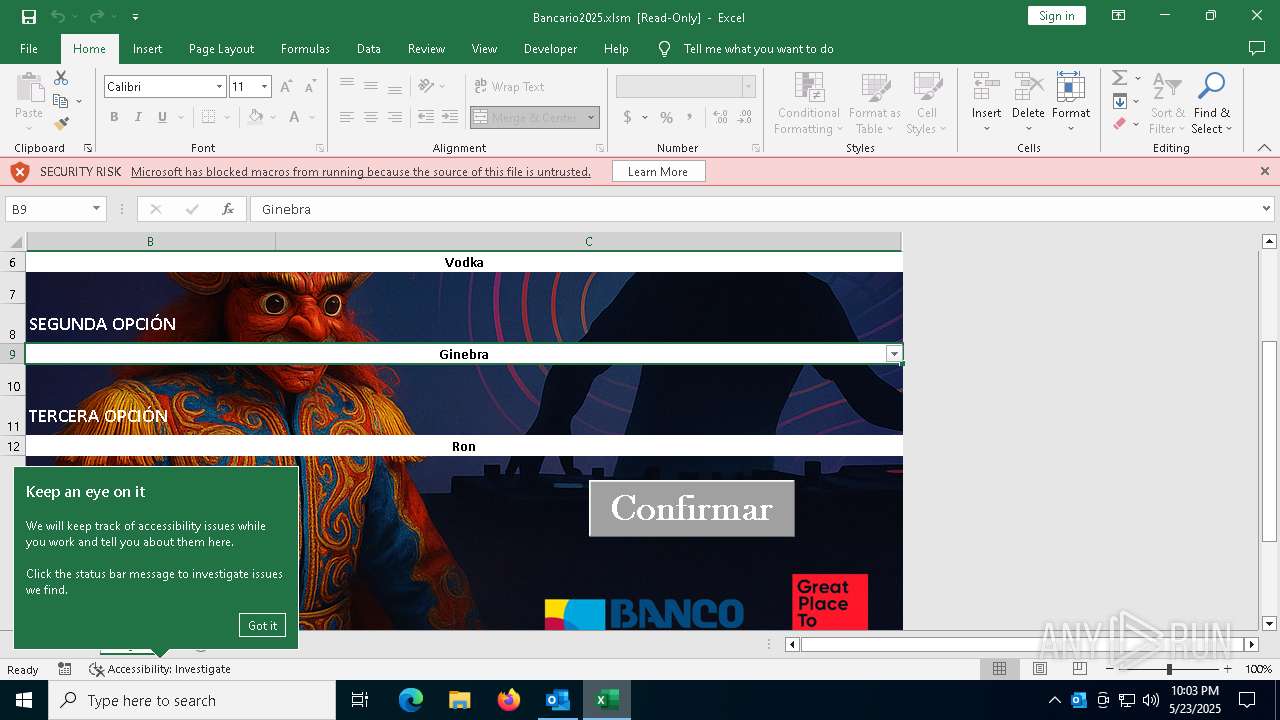Open Format as Table gallery

click(876, 103)
